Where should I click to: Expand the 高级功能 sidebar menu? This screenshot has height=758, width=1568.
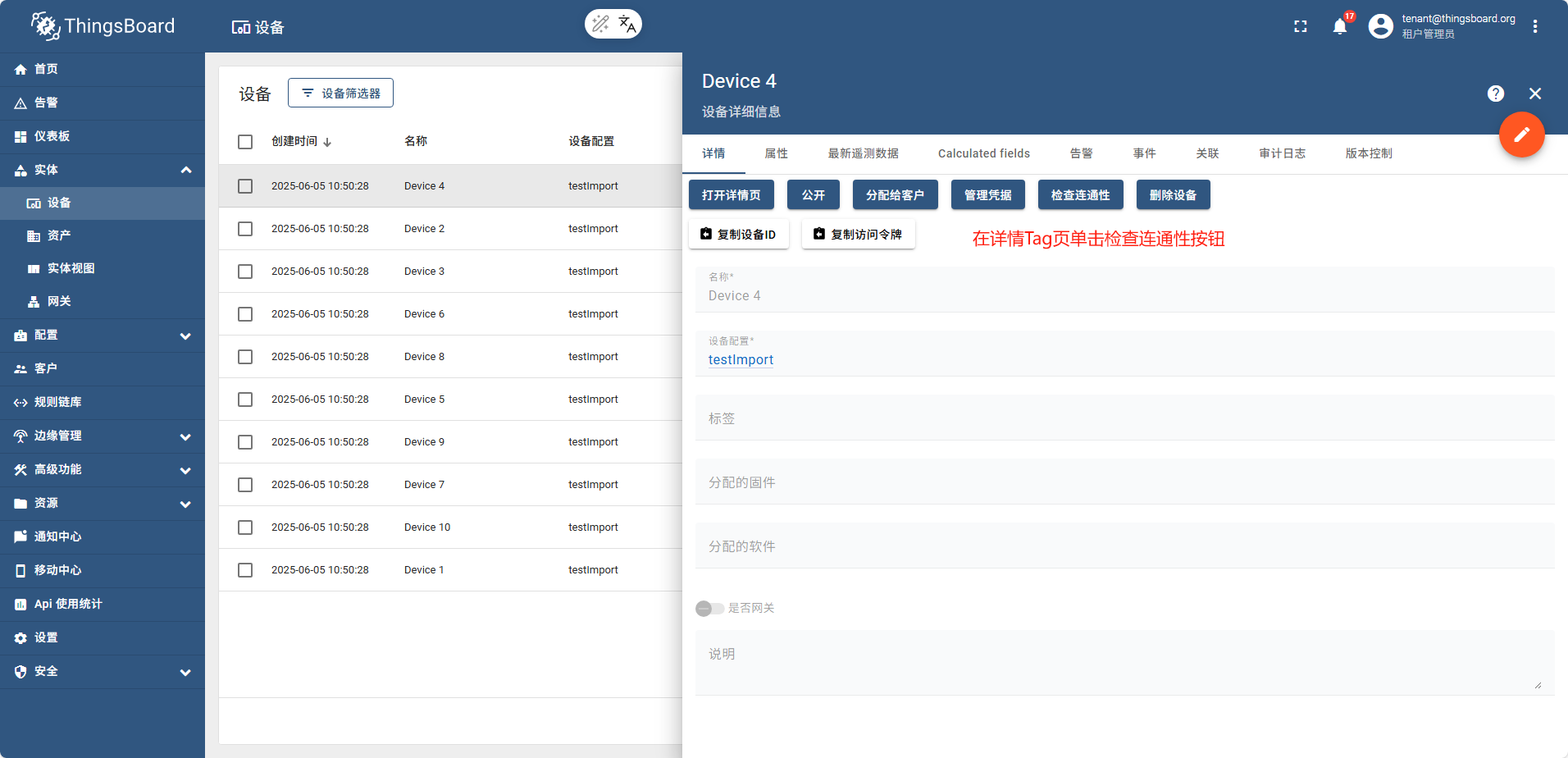[x=103, y=470]
